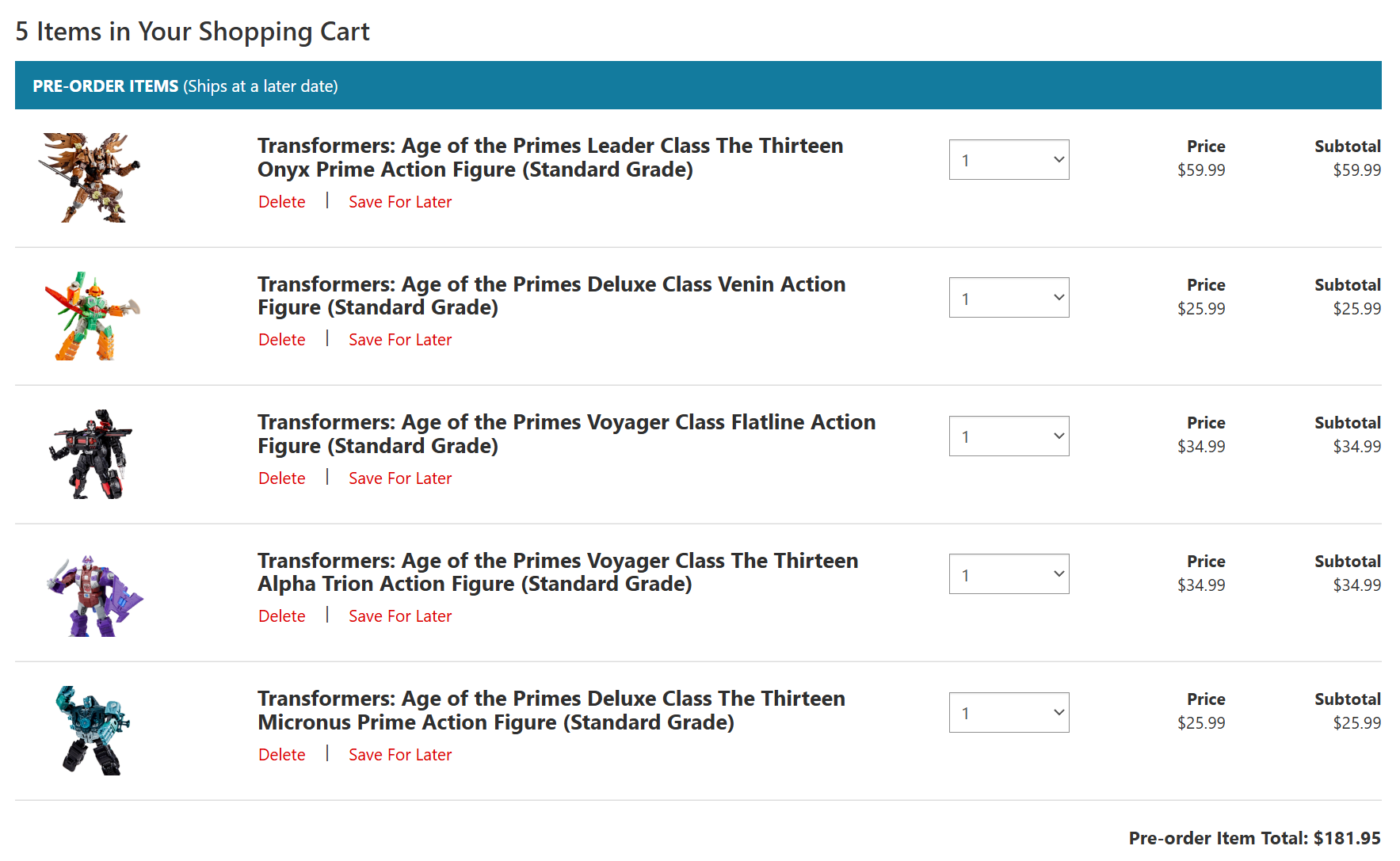Open the Venin Action Figure product title
Viewport: 1400px width, 861px height.
click(551, 295)
